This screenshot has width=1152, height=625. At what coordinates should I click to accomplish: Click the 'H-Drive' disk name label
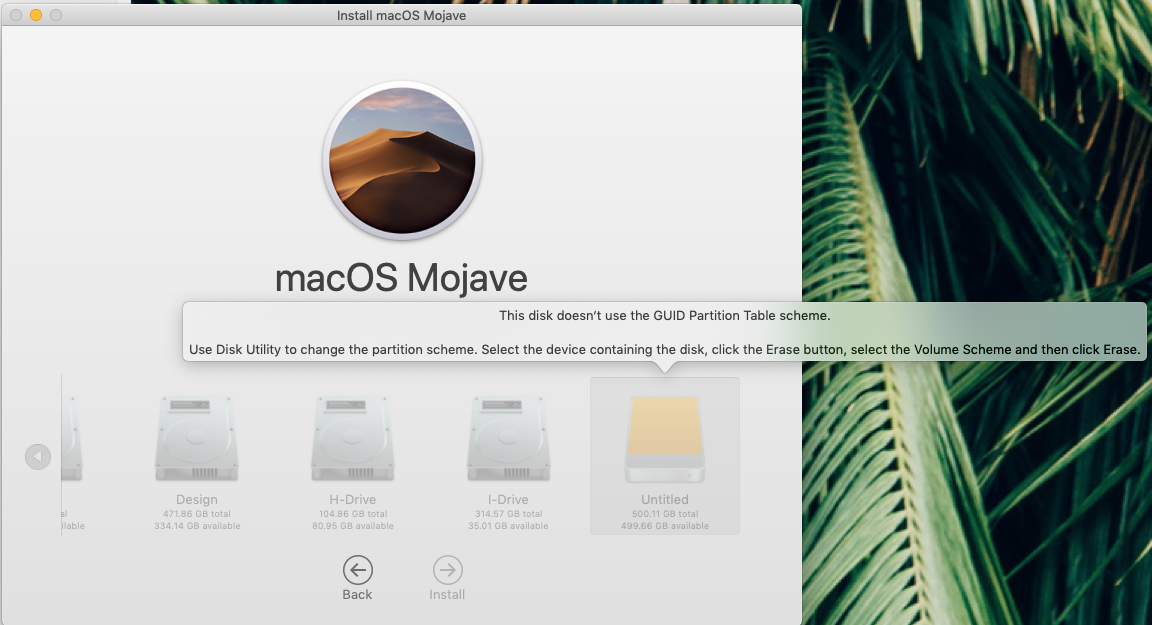353,499
